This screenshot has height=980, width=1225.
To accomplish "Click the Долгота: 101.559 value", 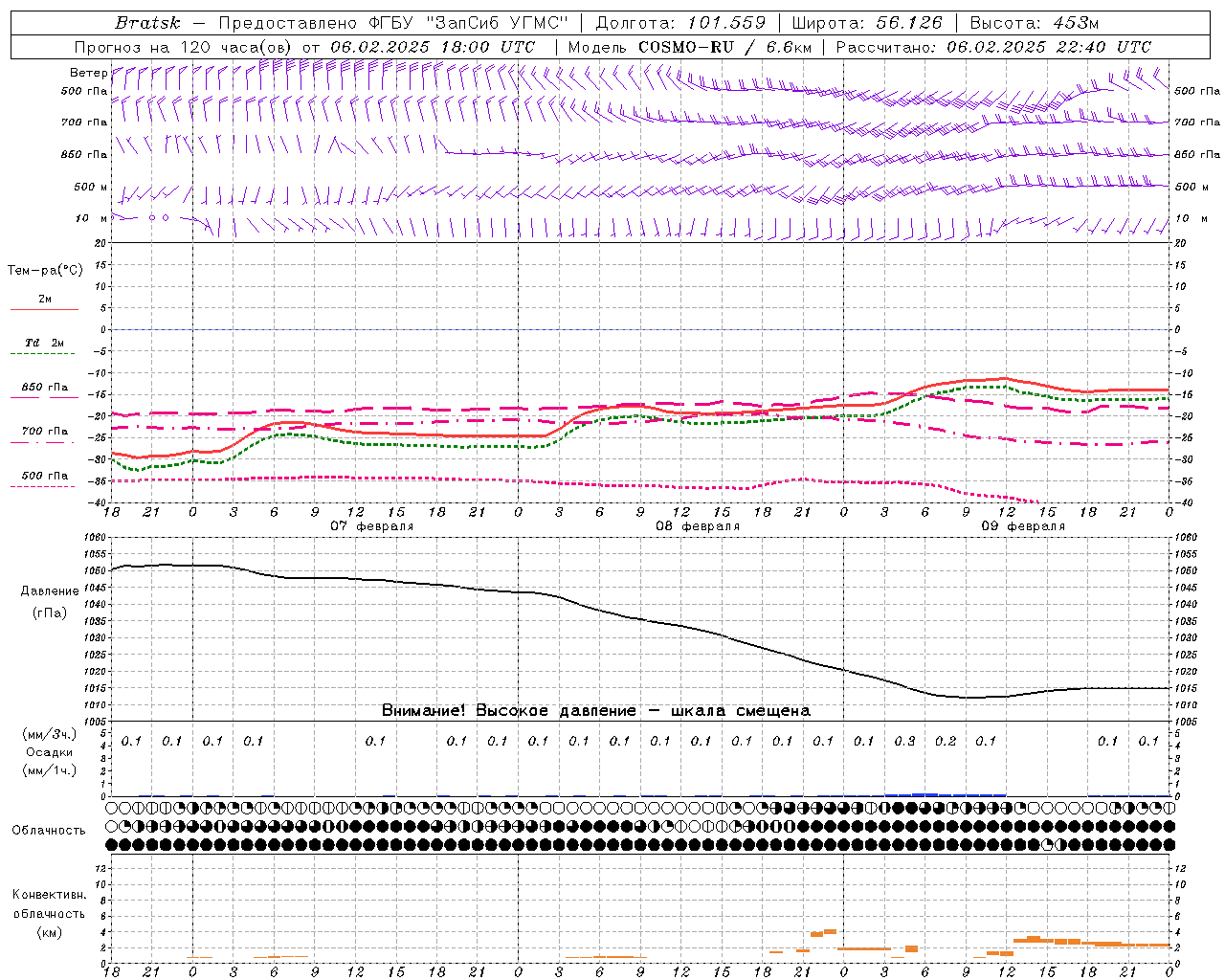I will (x=680, y=23).
